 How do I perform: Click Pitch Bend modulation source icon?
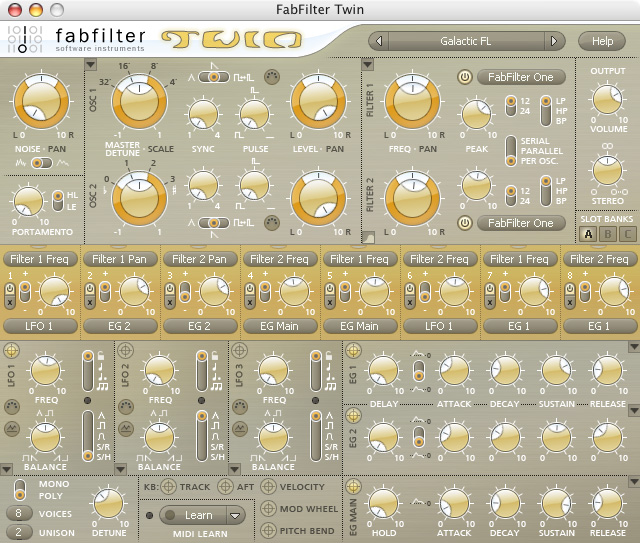[268, 531]
